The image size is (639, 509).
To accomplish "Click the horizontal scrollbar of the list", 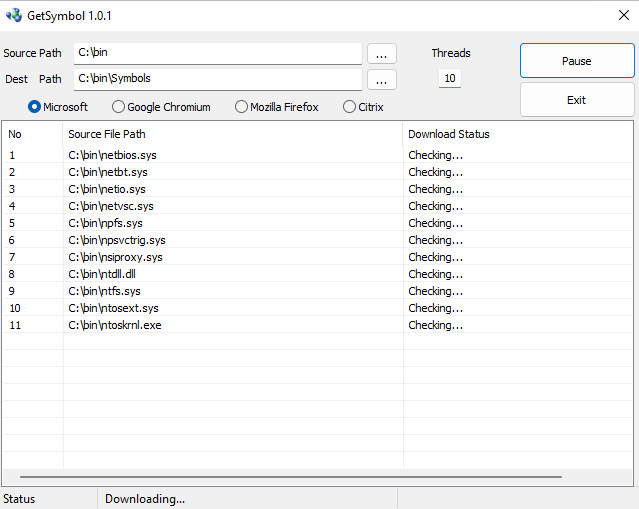I will pos(291,476).
